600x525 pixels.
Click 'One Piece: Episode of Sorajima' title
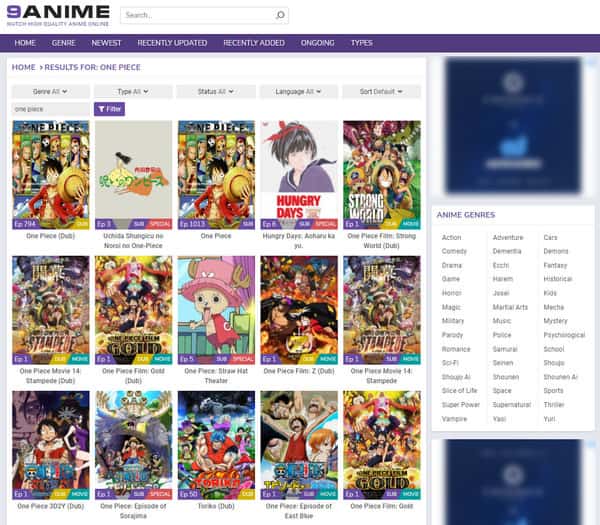click(x=134, y=511)
